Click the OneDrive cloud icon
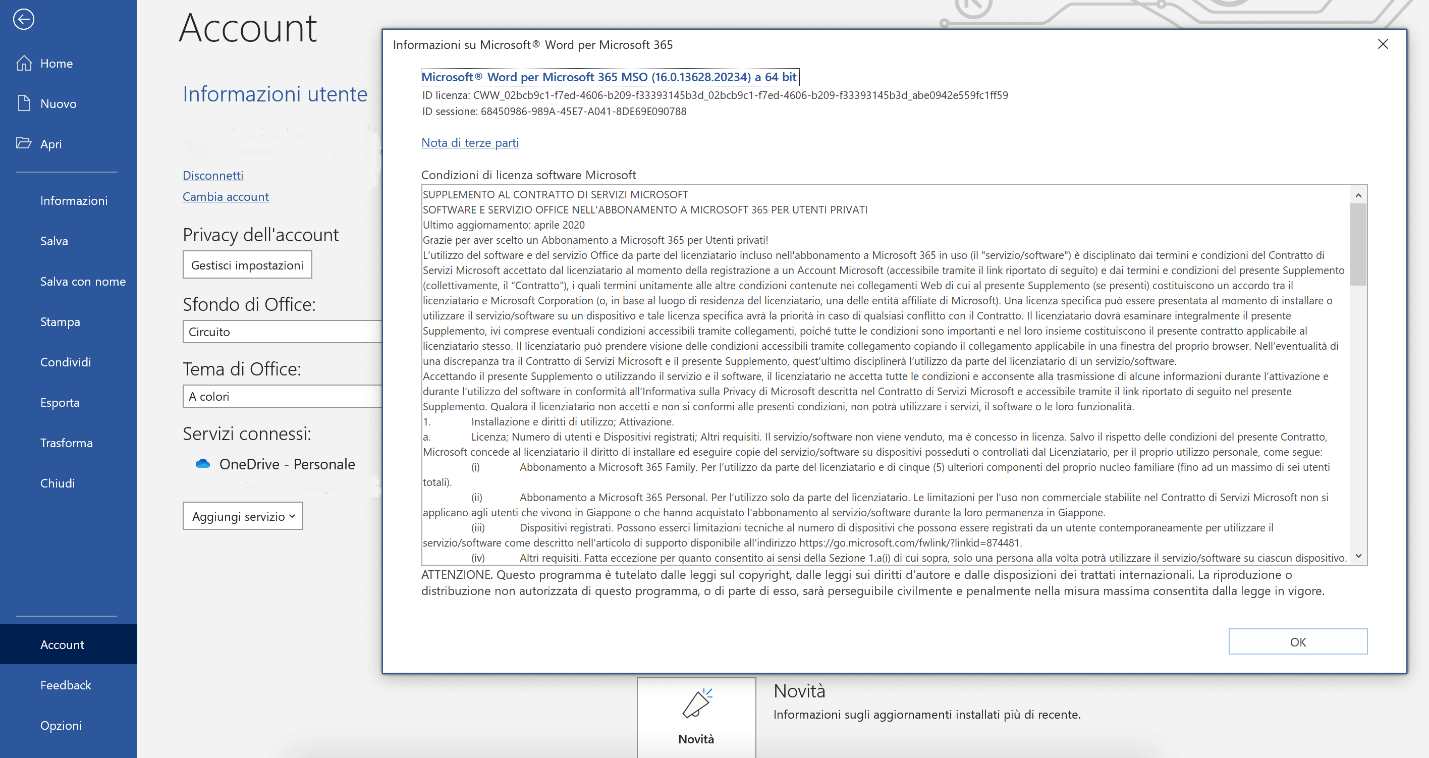 click(x=203, y=464)
